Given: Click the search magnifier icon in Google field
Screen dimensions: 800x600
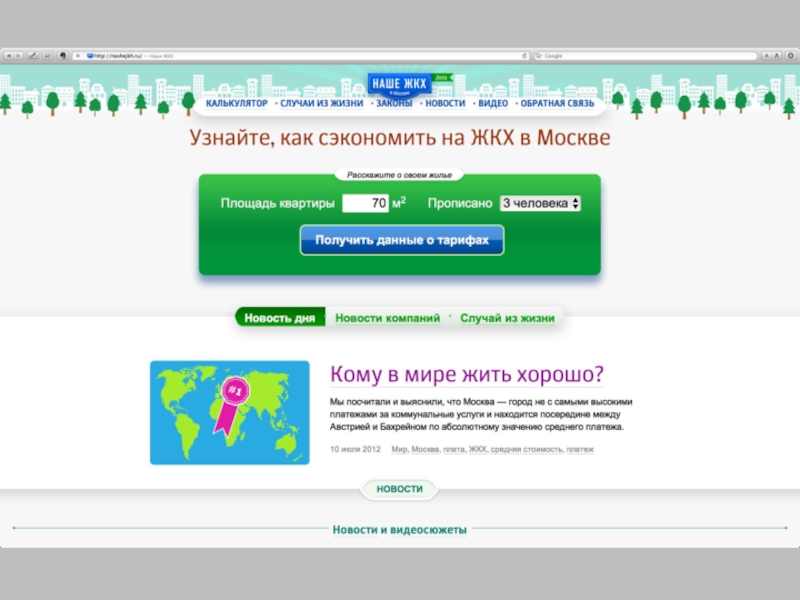Looking at the screenshot, I should 538,56.
